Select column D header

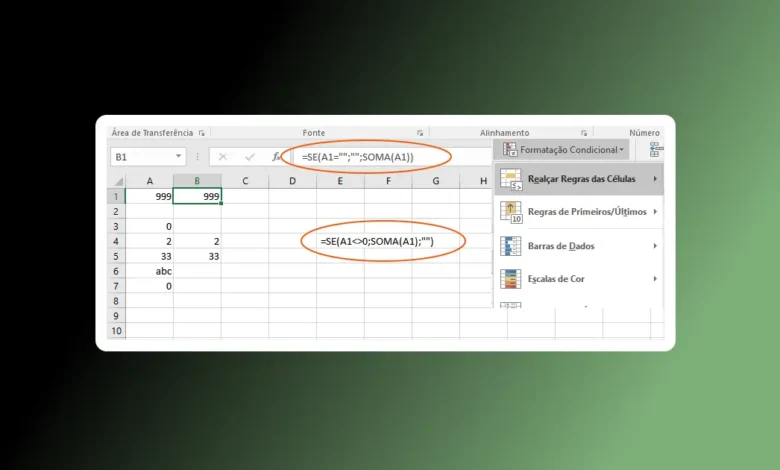(292, 181)
